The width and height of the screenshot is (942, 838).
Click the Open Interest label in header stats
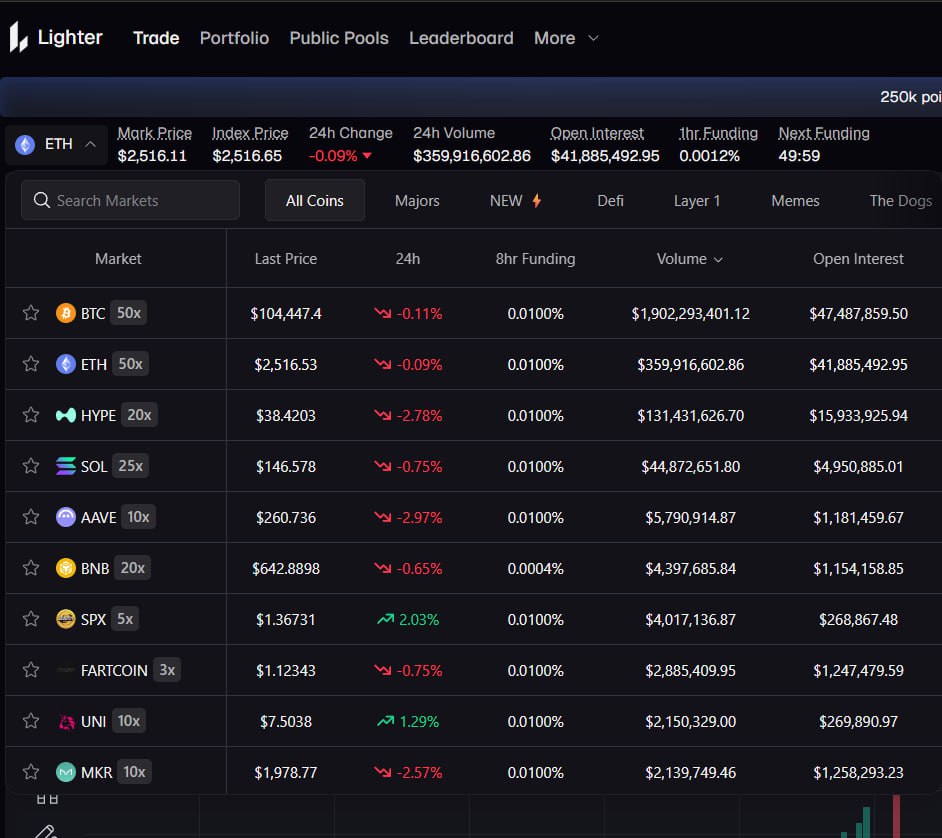pos(597,133)
